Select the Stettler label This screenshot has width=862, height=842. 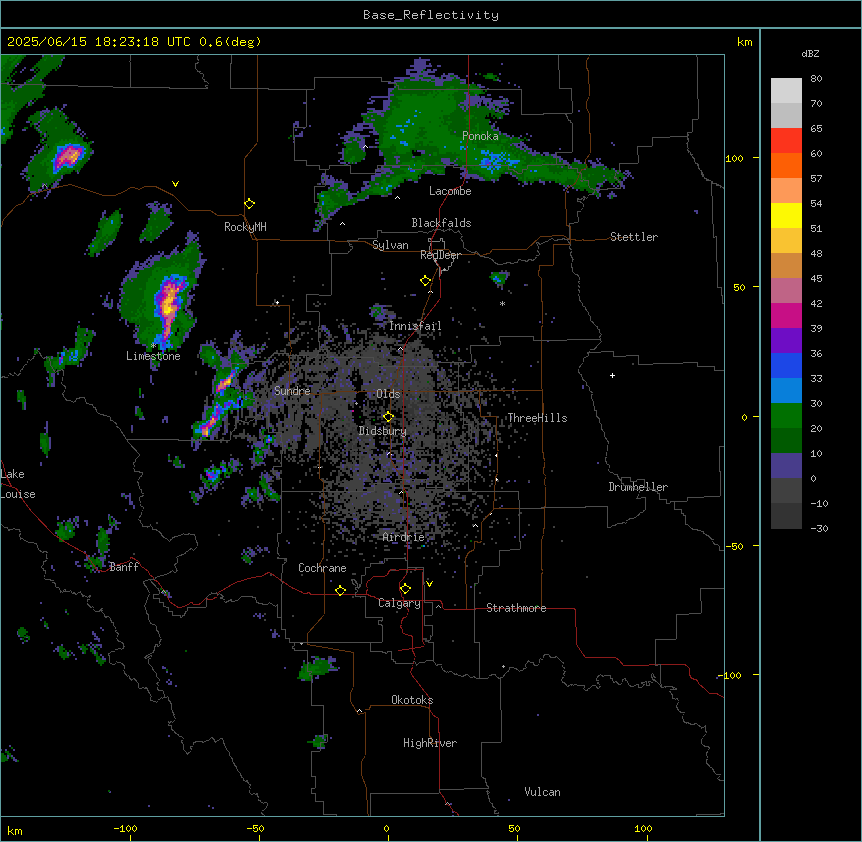(634, 237)
